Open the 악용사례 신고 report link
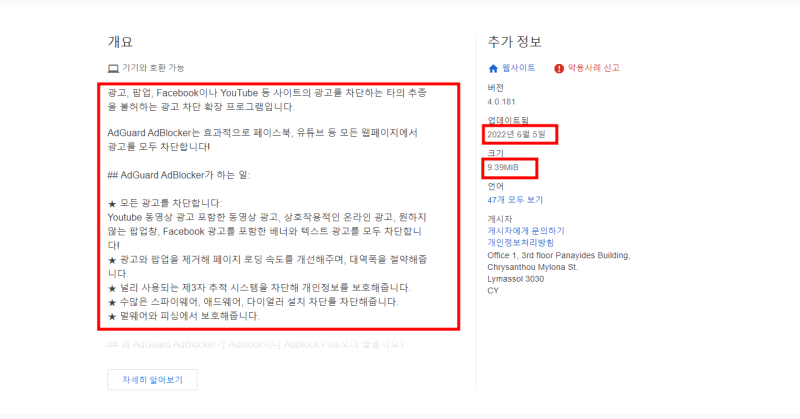Screen dimensions: 800x419 point(593,68)
